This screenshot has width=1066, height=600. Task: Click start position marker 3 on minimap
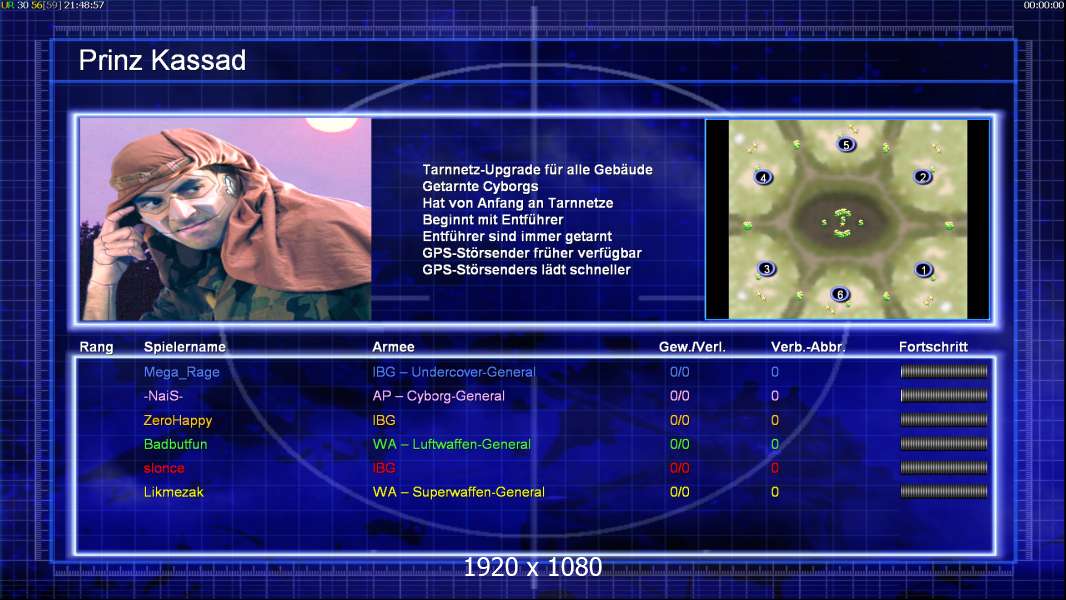766,268
